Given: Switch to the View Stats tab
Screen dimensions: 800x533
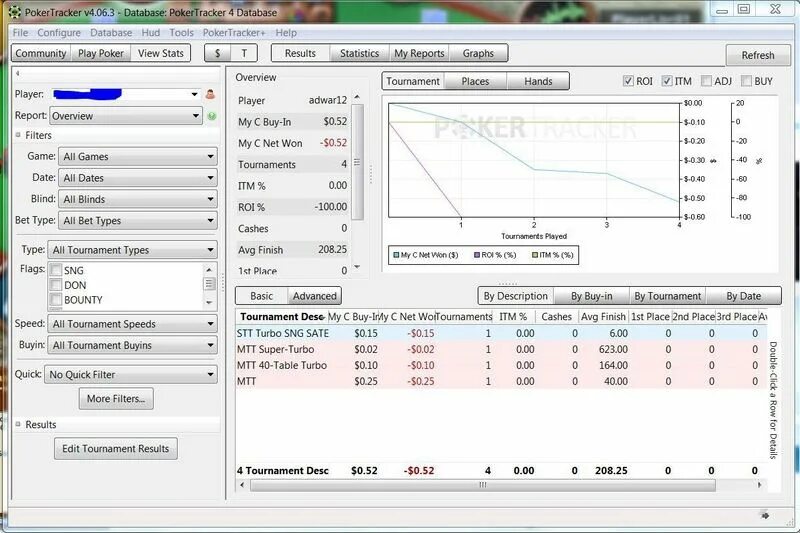Looking at the screenshot, I should click(161, 53).
